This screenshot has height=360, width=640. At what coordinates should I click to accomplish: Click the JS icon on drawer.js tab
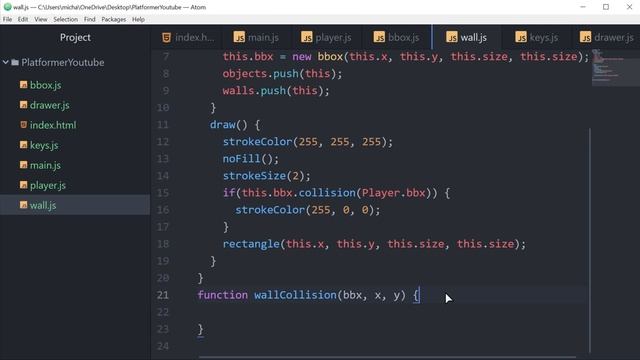[585, 37]
